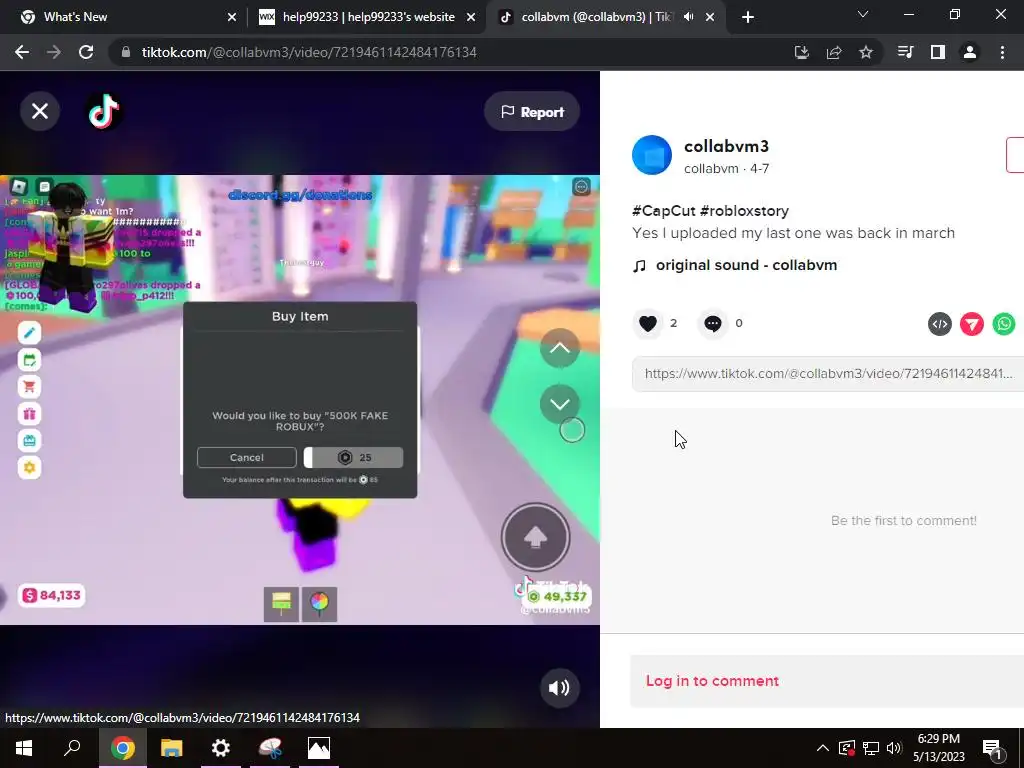The image size is (1024, 768).
Task: Install or download the page app icon
Action: coord(801,52)
